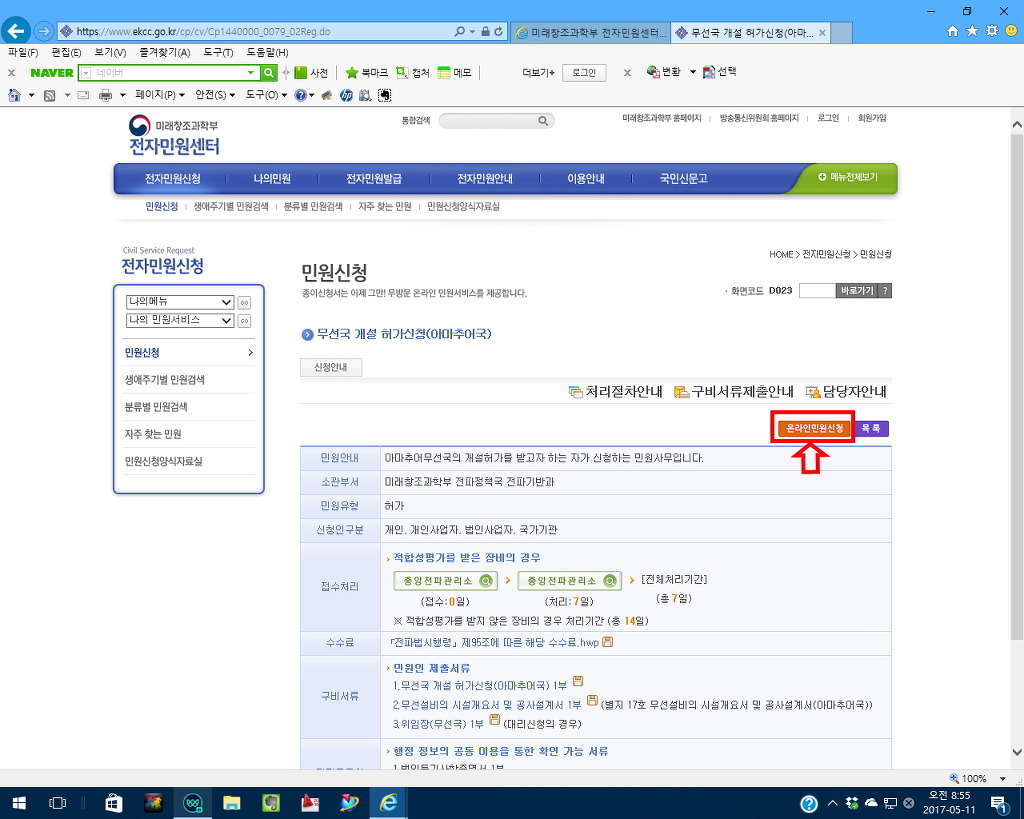Go back with the browser back arrow

pyautogui.click(x=16, y=31)
